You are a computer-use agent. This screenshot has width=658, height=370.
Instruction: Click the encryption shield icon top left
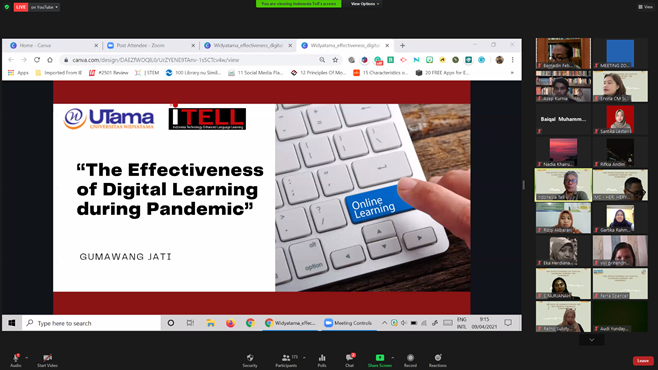7,7
